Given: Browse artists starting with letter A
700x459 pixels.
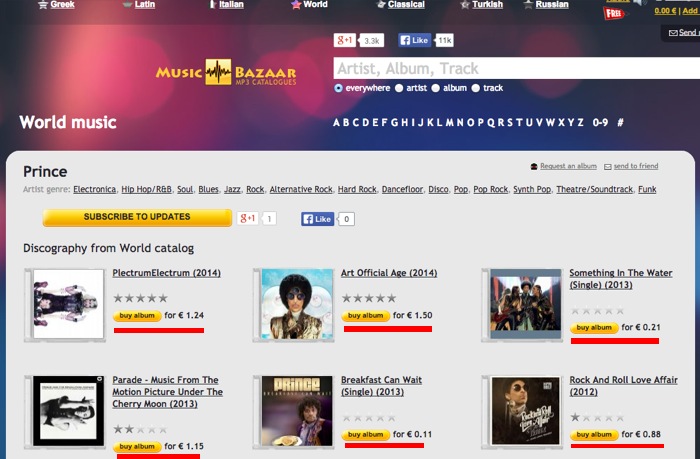Looking at the screenshot, I should point(336,122).
